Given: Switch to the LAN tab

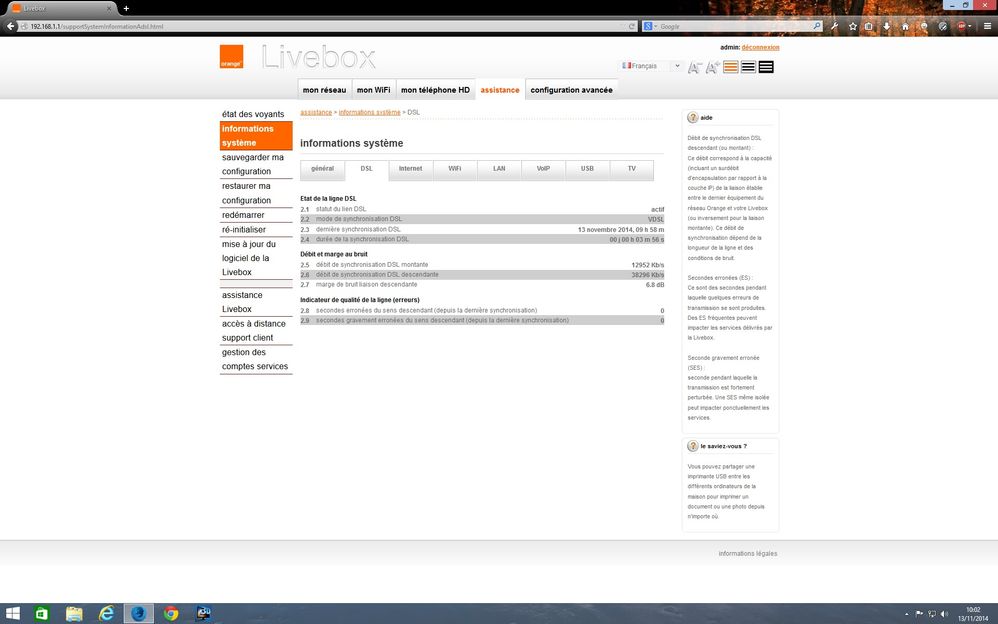Looking at the screenshot, I should click(499, 169).
